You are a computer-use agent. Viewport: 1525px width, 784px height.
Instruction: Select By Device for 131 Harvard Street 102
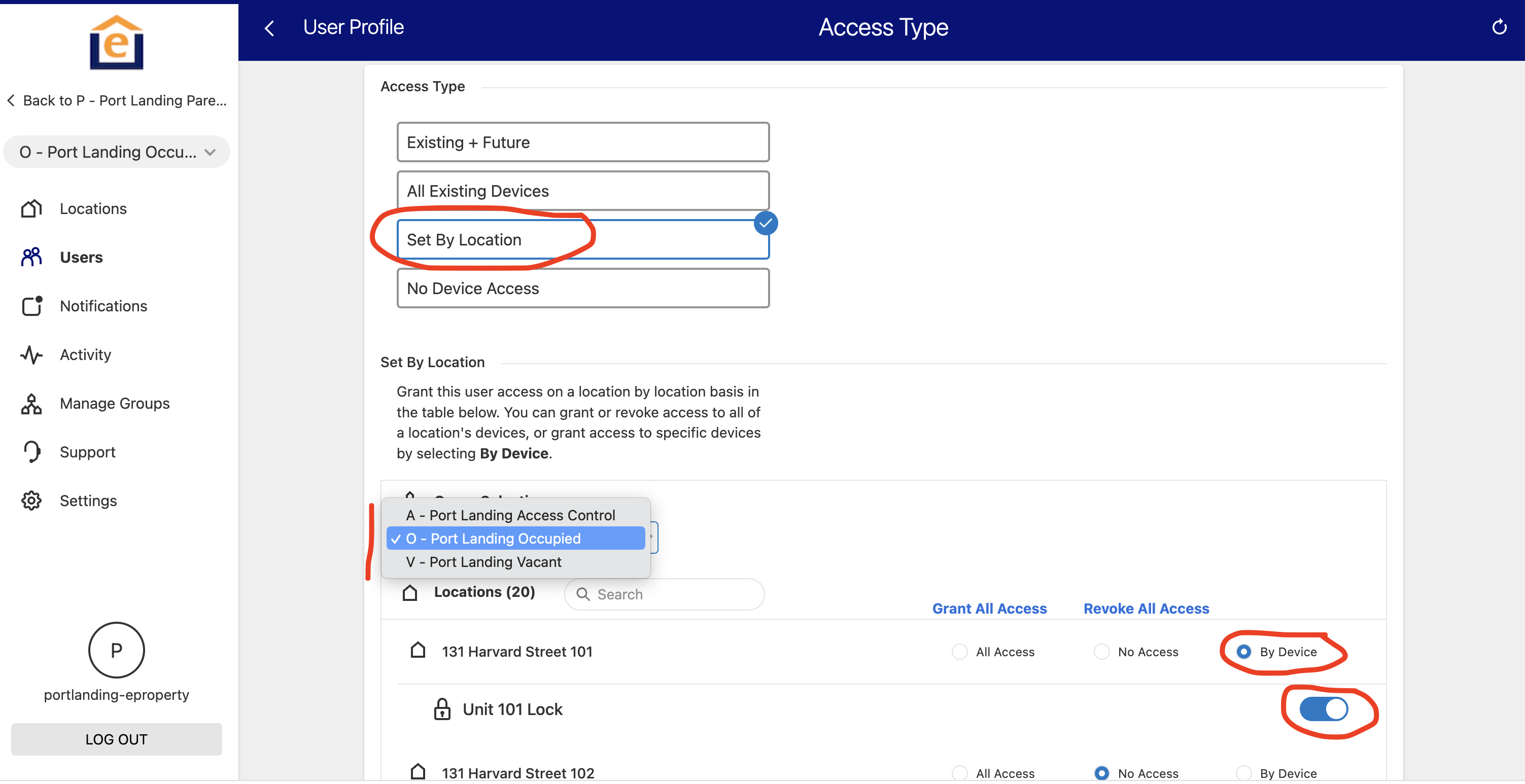(x=1243, y=773)
